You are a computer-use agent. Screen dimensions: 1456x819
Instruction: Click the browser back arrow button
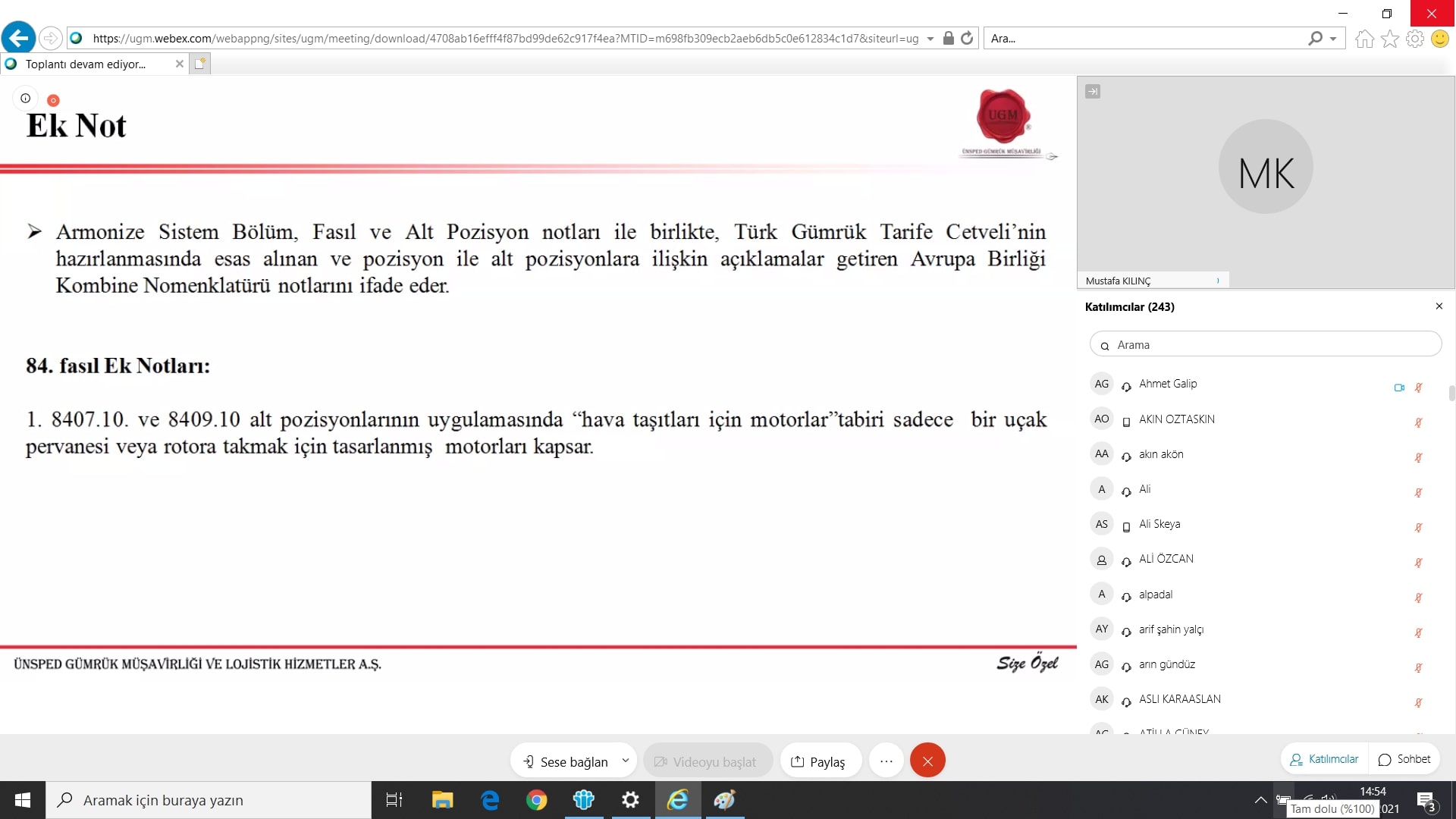coord(19,37)
